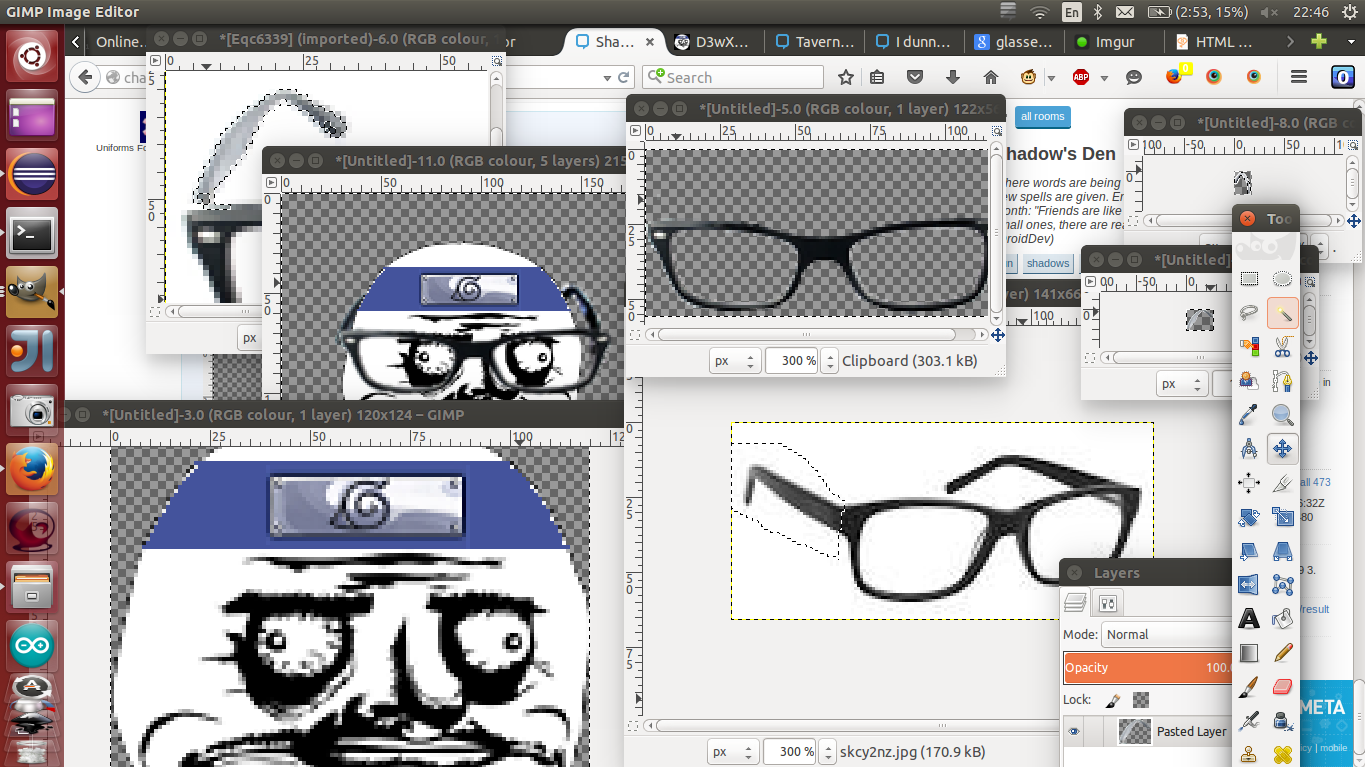Image resolution: width=1365 pixels, height=767 pixels.
Task: Choose the Bucket Fill tool
Action: pyautogui.click(x=1282, y=619)
